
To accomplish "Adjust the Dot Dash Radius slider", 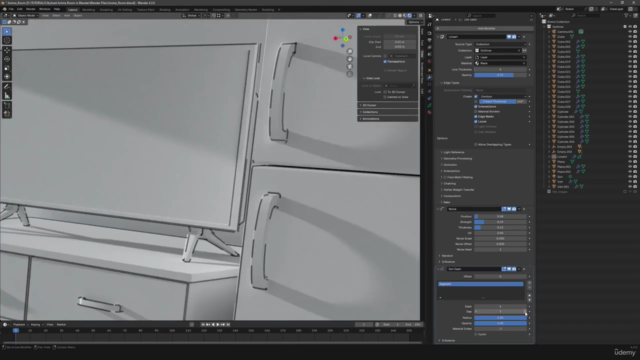I will coord(500,318).
